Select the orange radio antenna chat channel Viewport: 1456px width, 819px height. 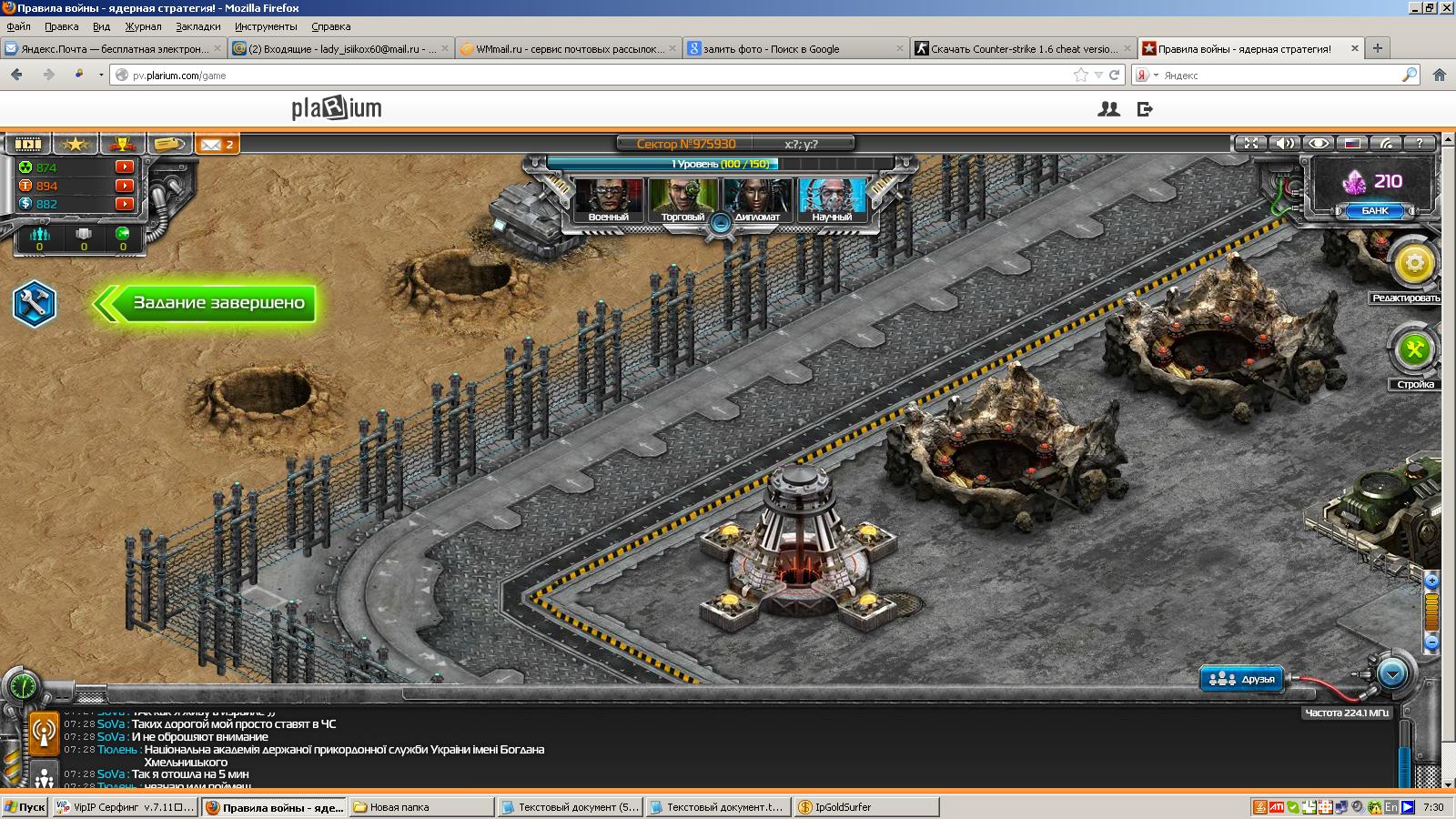(x=44, y=732)
